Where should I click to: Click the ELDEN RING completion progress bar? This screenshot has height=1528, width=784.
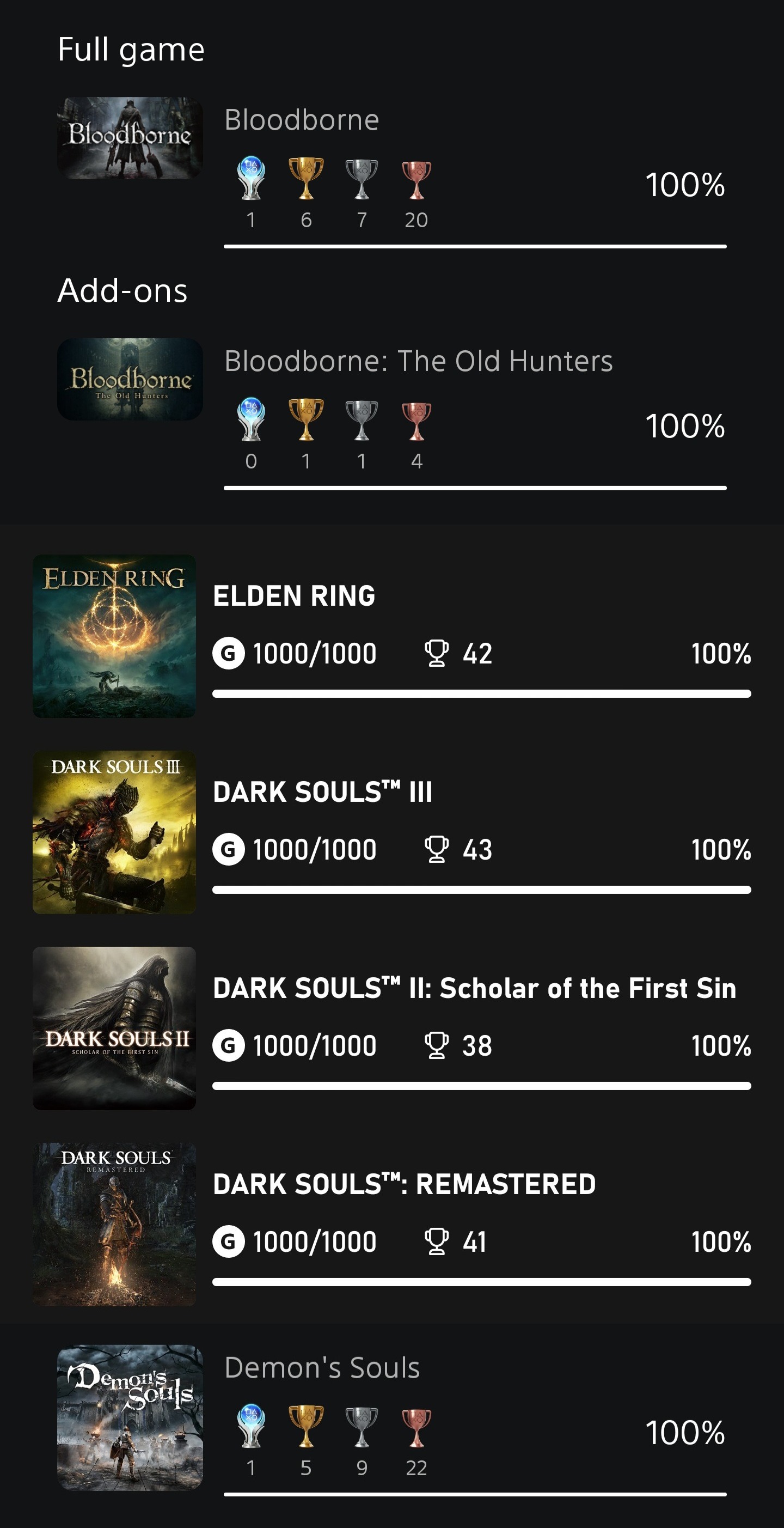pos(481,693)
